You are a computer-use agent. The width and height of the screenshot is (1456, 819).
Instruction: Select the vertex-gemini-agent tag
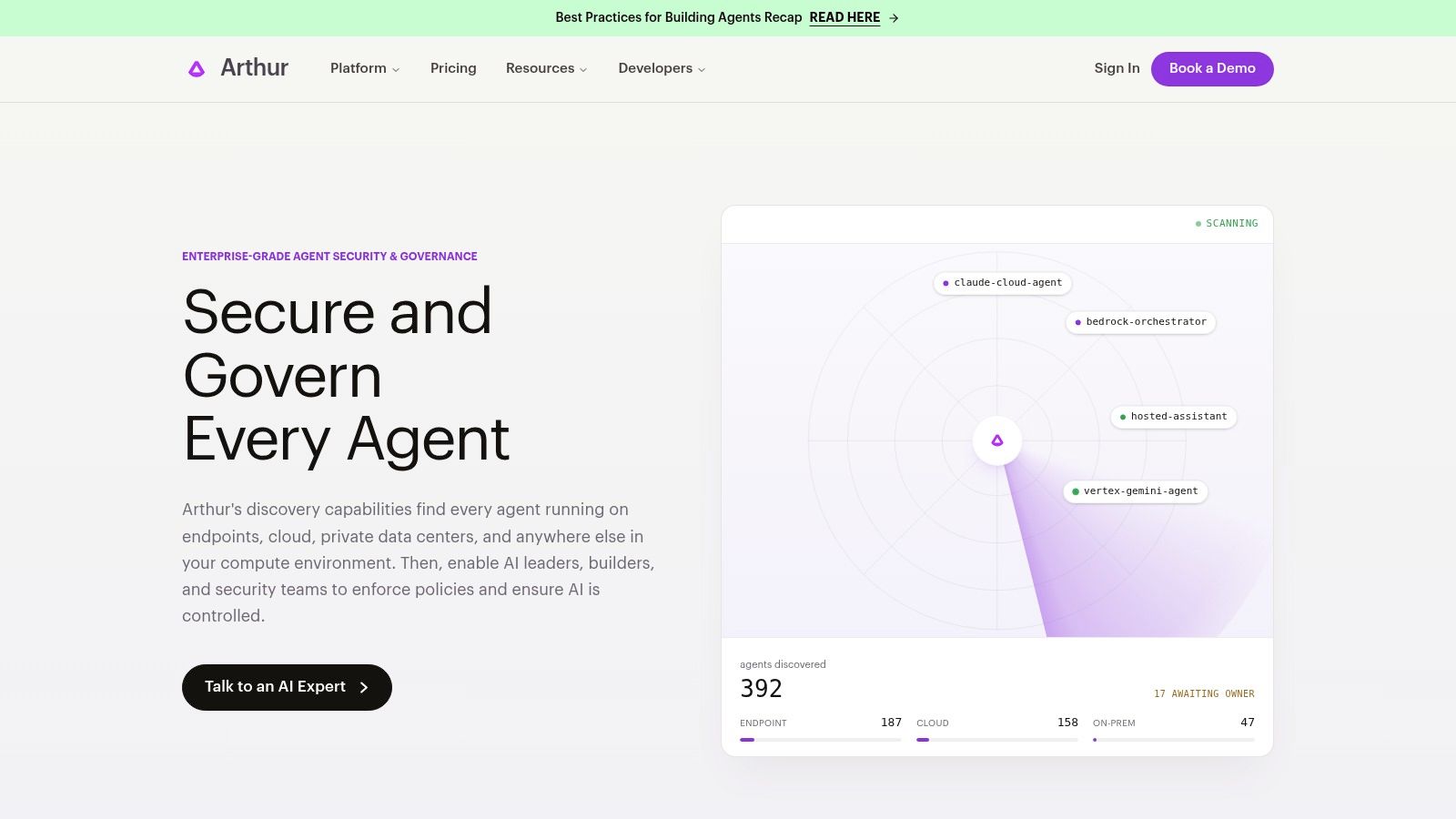[x=1136, y=491]
